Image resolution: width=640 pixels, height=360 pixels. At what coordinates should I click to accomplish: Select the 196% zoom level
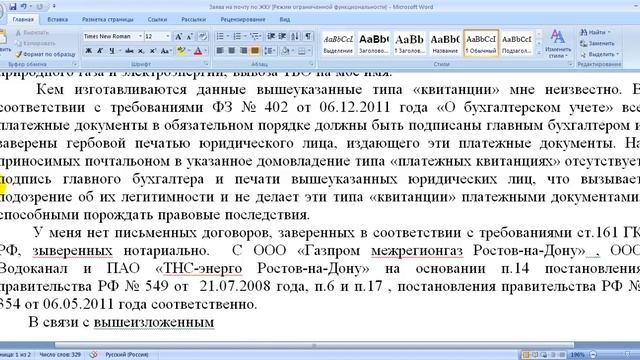pos(577,355)
